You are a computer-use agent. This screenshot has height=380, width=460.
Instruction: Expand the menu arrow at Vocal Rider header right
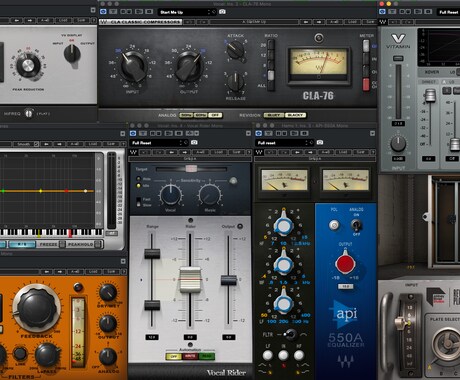coord(248,133)
